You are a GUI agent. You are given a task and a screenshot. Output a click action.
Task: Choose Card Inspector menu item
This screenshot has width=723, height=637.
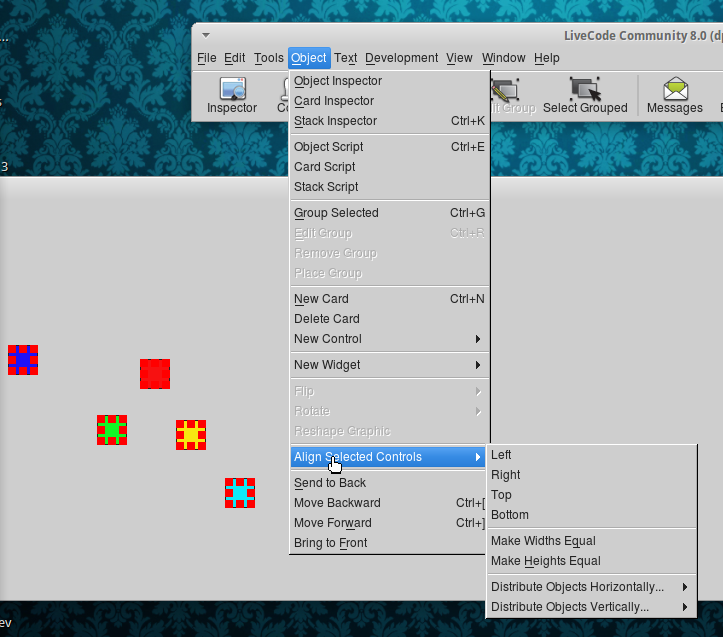[x=390, y=101]
